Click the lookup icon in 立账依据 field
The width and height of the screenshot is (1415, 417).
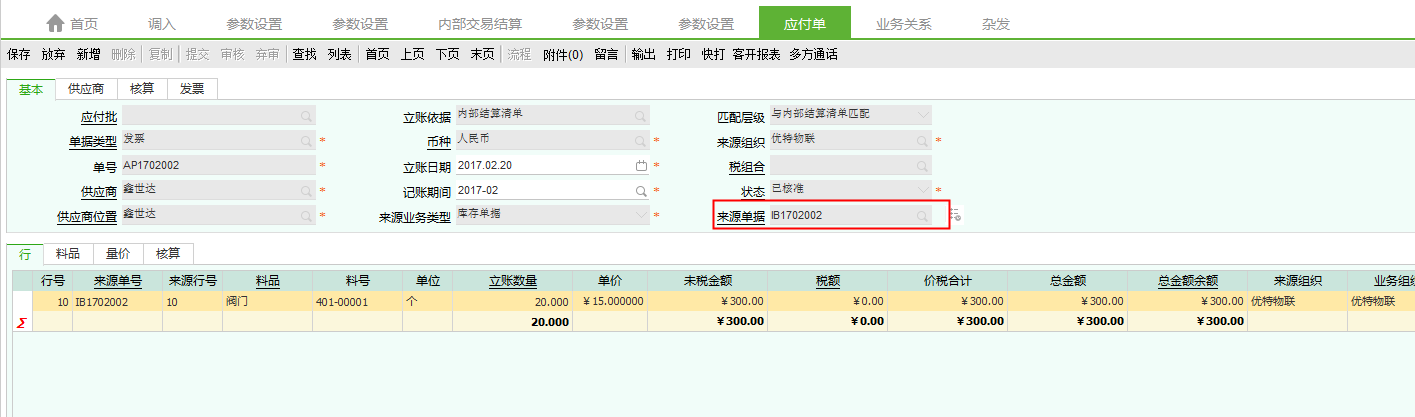pyautogui.click(x=641, y=116)
